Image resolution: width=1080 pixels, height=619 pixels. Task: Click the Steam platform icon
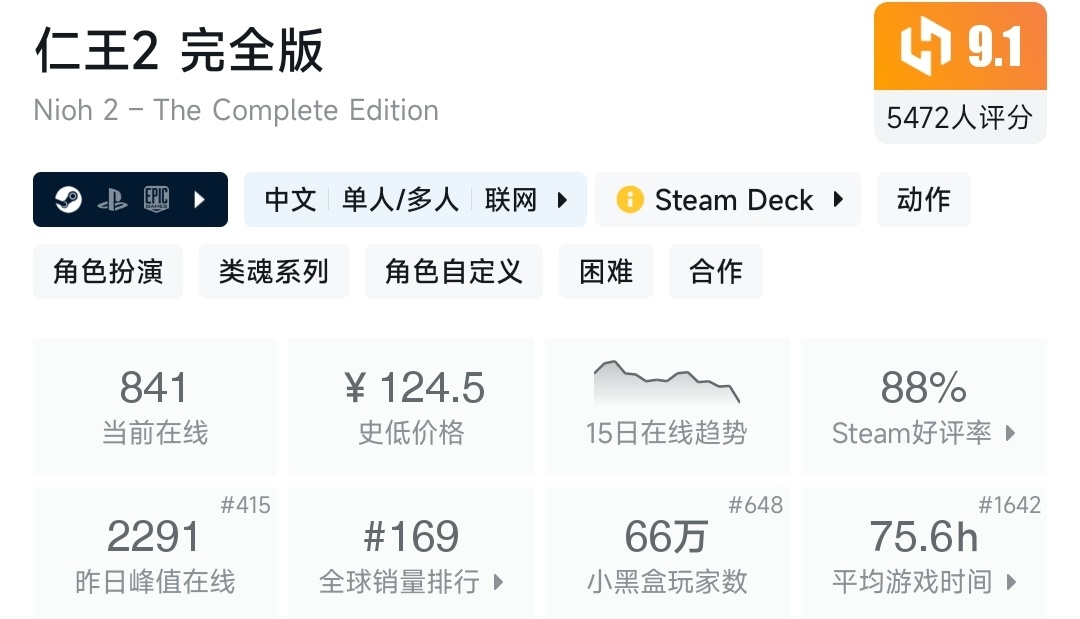[68, 199]
